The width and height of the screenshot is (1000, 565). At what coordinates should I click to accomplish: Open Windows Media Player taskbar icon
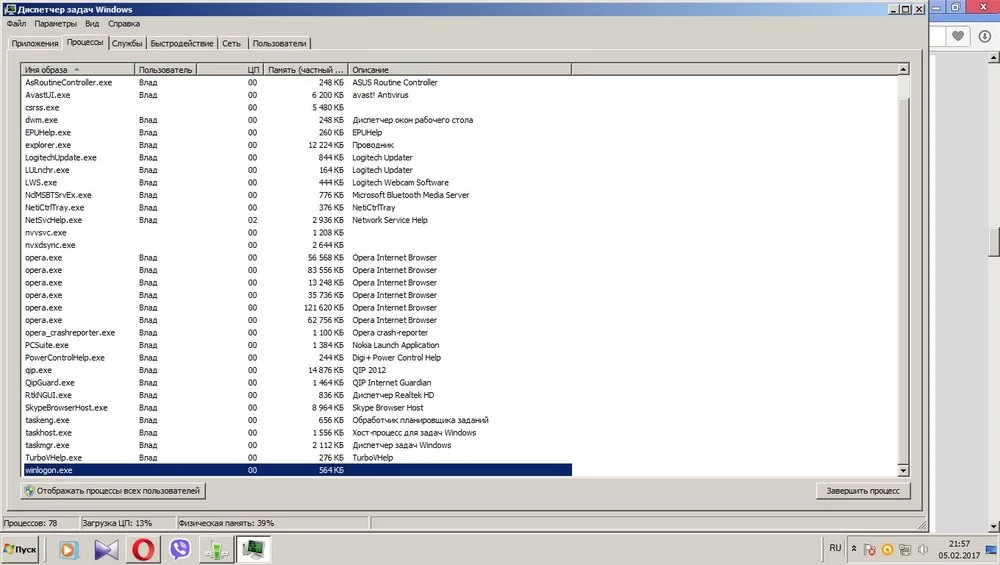click(x=68, y=549)
